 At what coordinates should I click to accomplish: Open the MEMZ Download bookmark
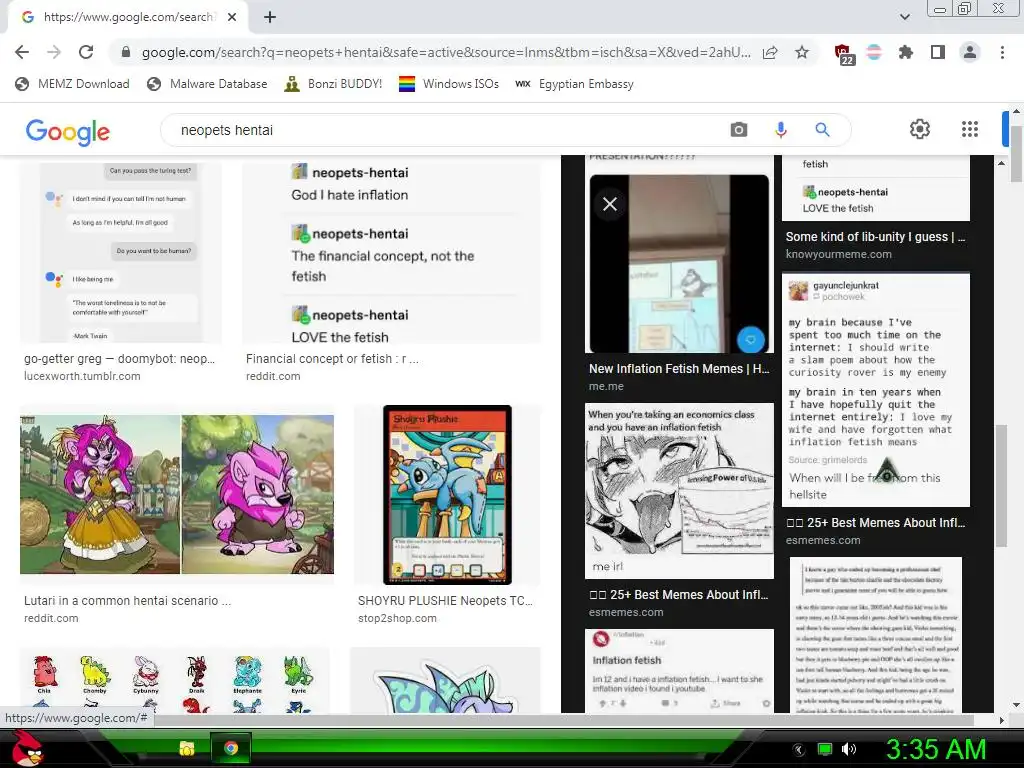[72, 84]
